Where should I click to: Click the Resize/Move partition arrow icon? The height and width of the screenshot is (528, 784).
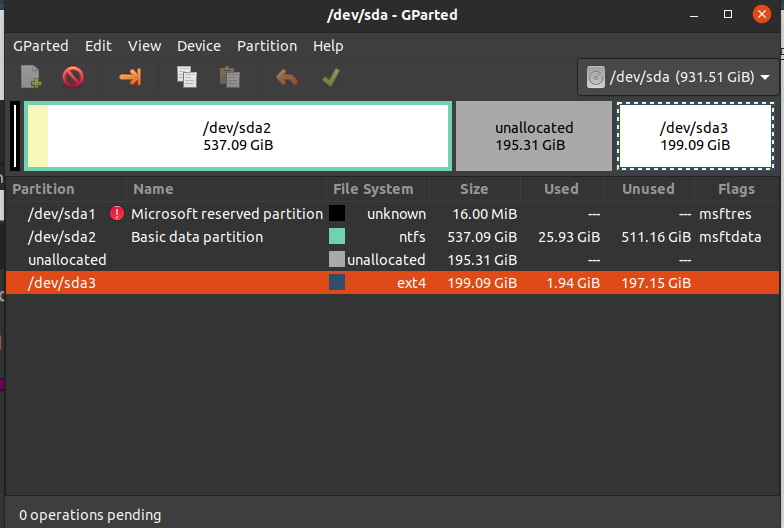[x=130, y=77]
